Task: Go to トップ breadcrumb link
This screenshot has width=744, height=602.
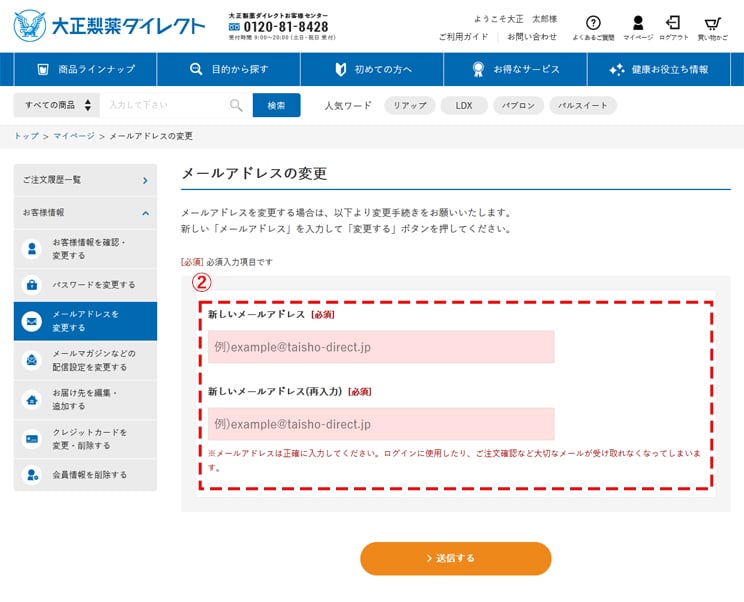Action: pyautogui.click(x=26, y=136)
